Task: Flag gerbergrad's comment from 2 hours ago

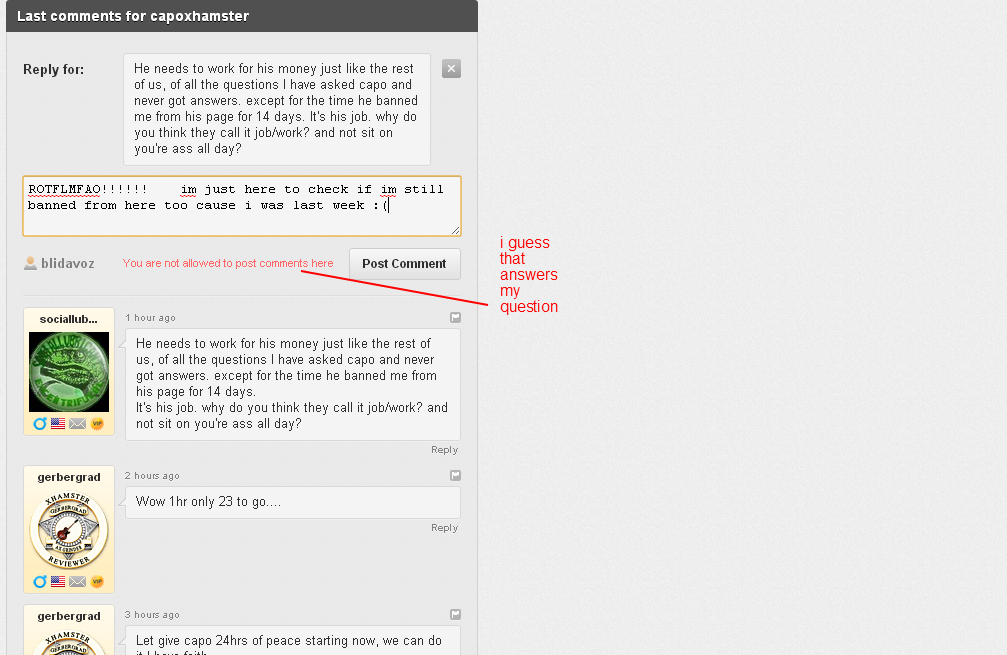Action: coord(455,475)
